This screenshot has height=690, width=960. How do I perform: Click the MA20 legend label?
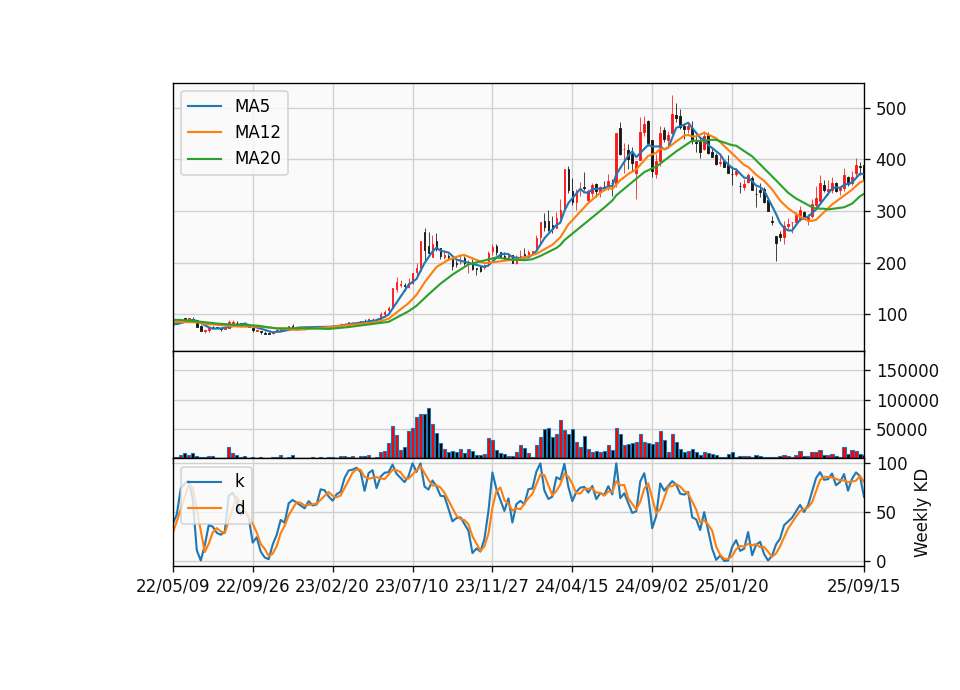[x=257, y=159]
